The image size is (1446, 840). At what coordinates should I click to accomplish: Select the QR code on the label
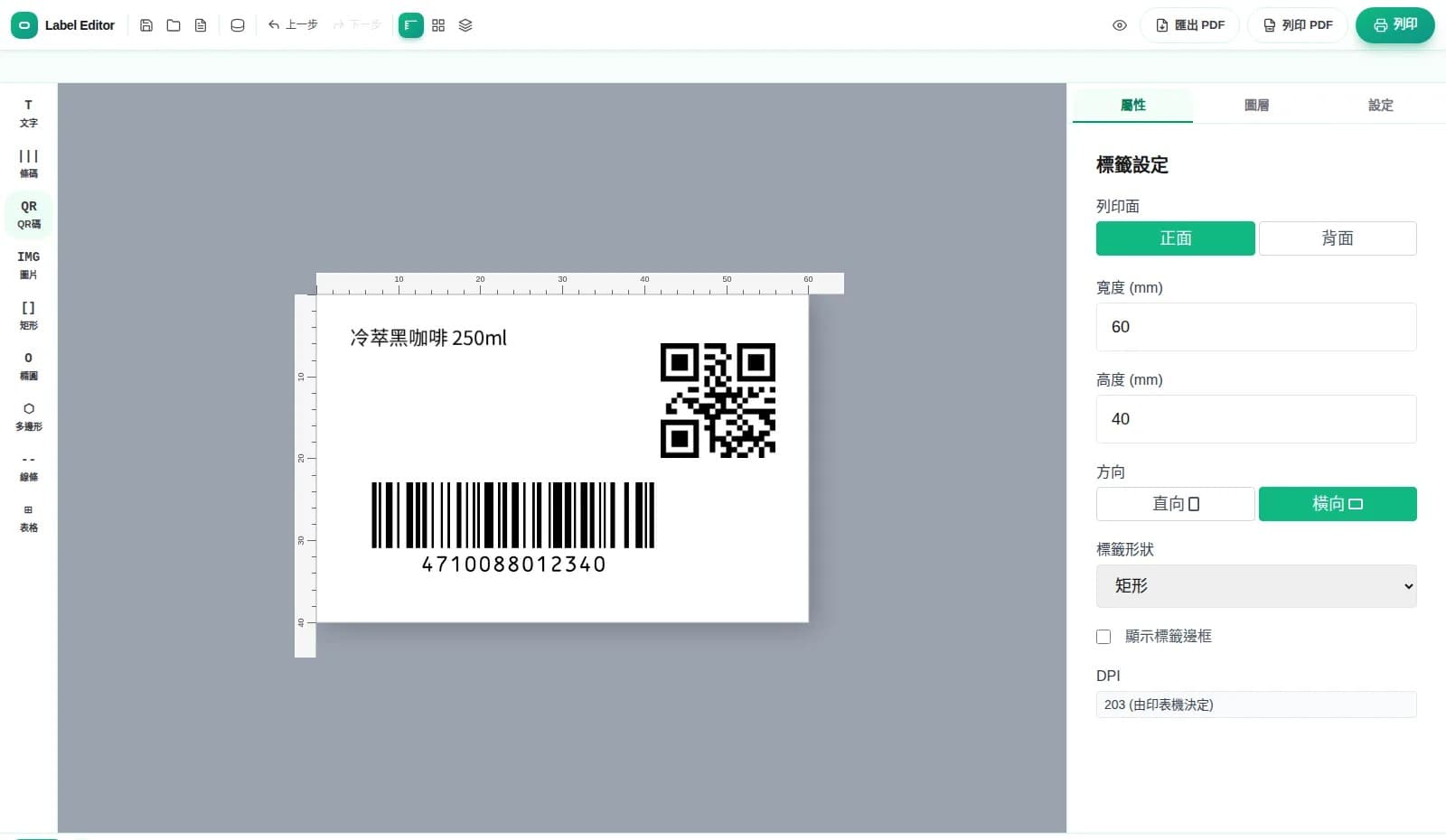718,400
